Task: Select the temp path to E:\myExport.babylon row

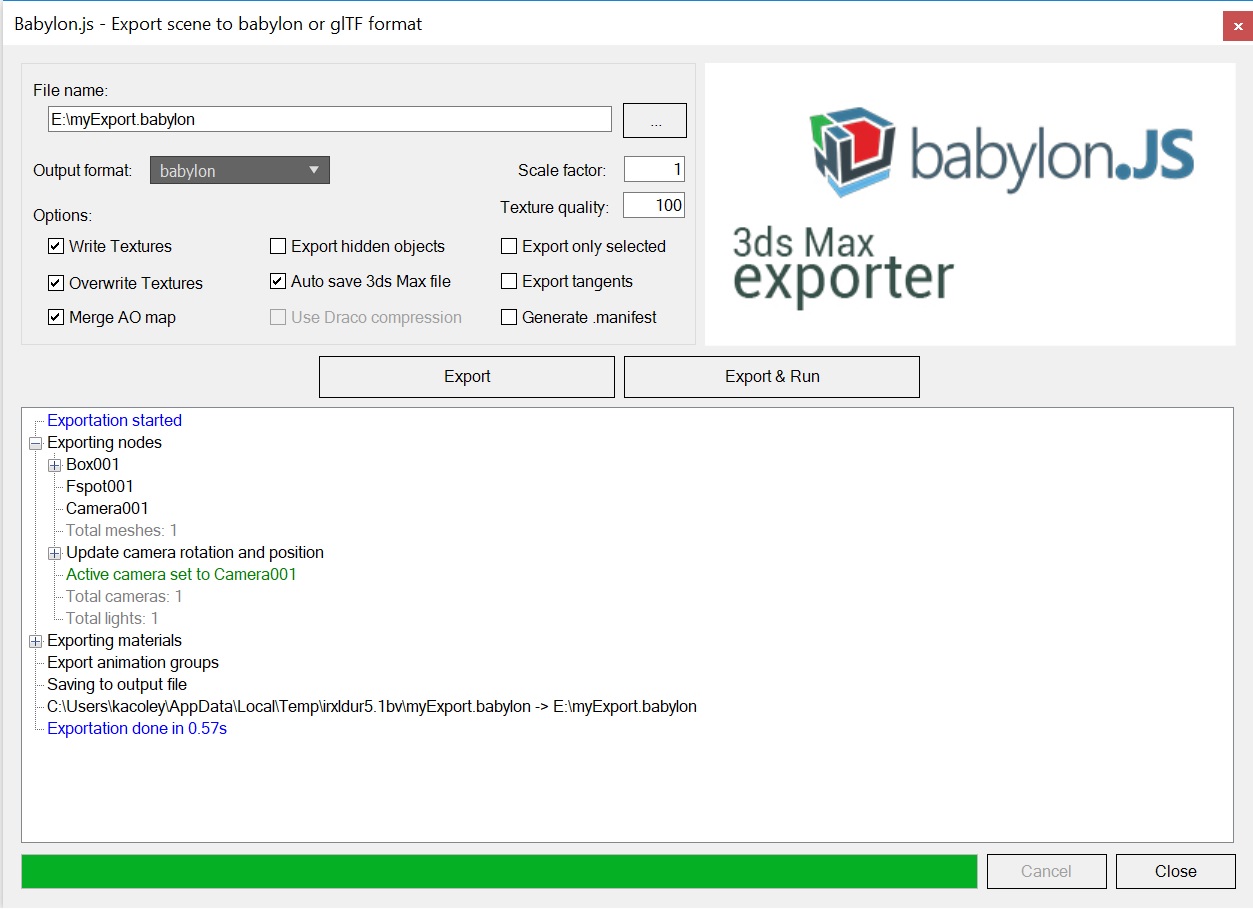Action: point(372,706)
